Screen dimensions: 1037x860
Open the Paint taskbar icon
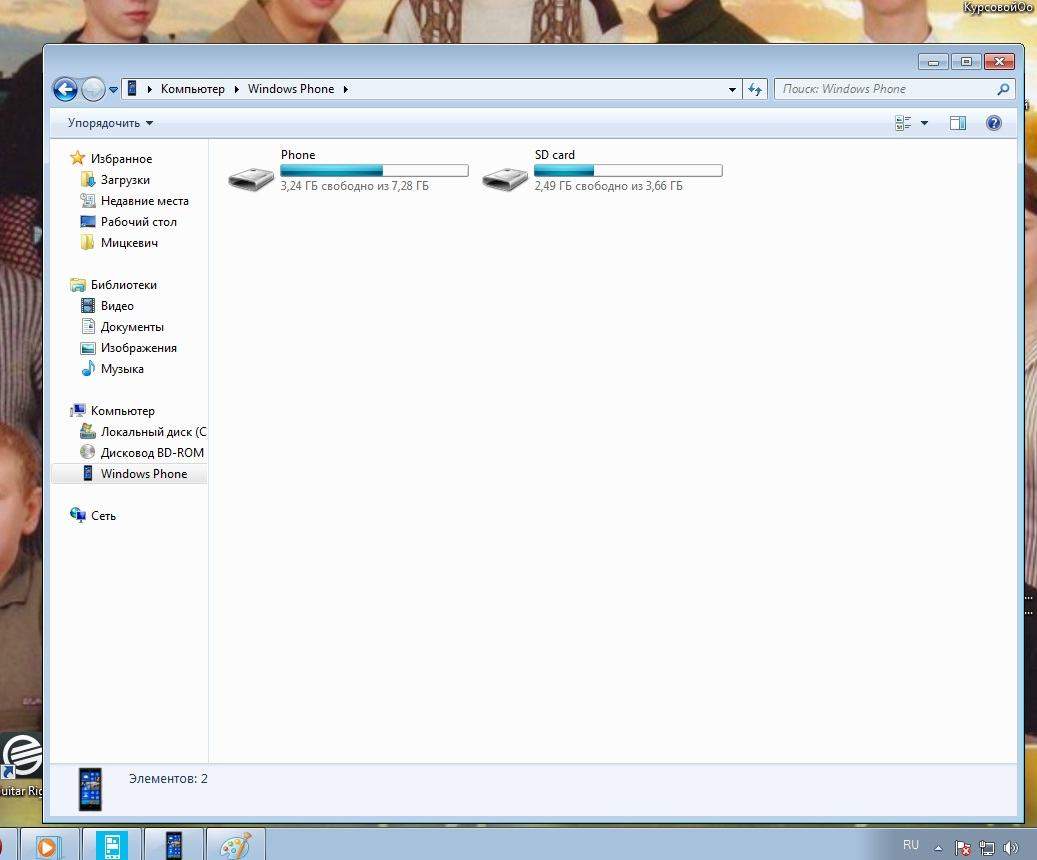click(x=236, y=844)
